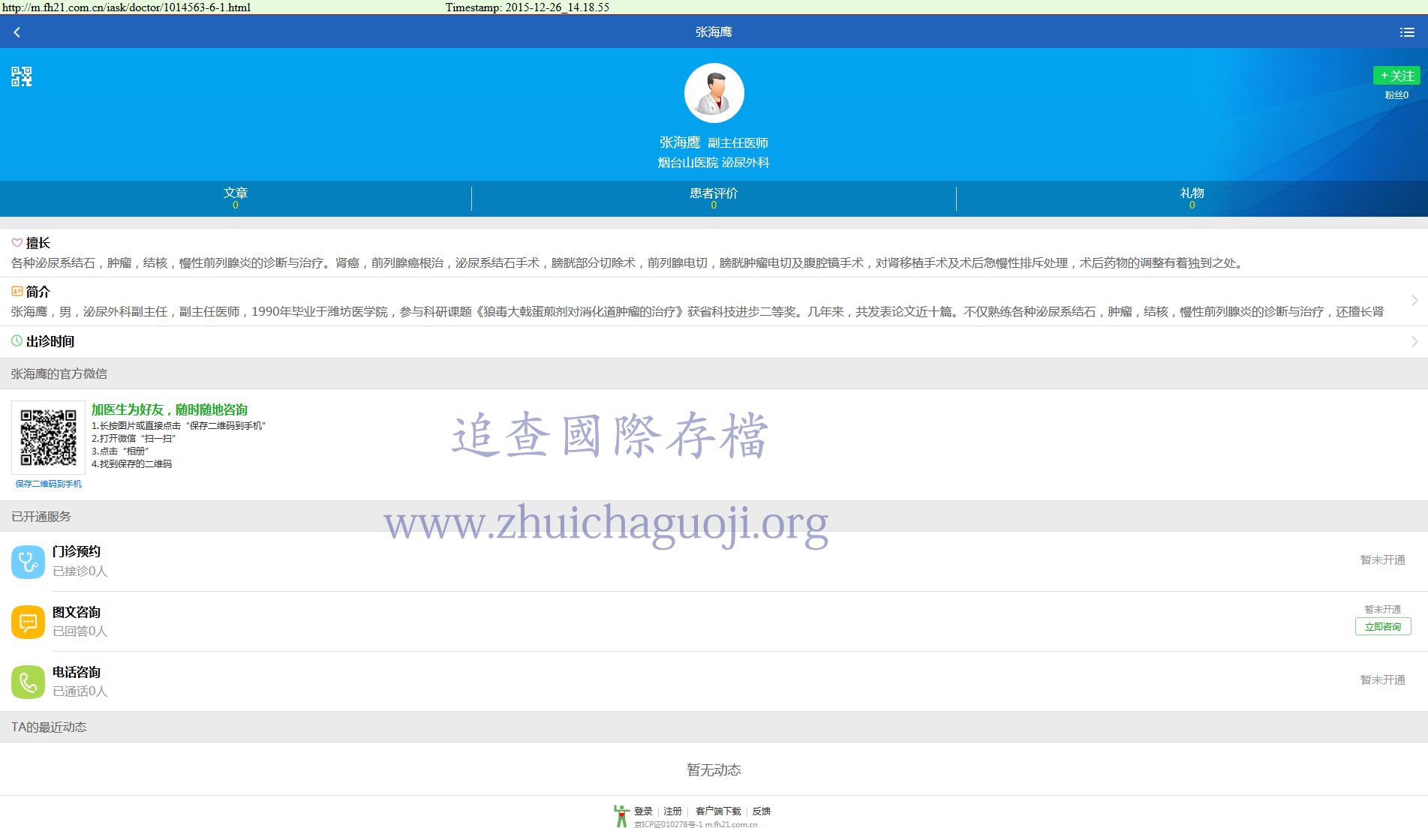
Task: Open the 客户端下载 footer link
Action: [717, 811]
